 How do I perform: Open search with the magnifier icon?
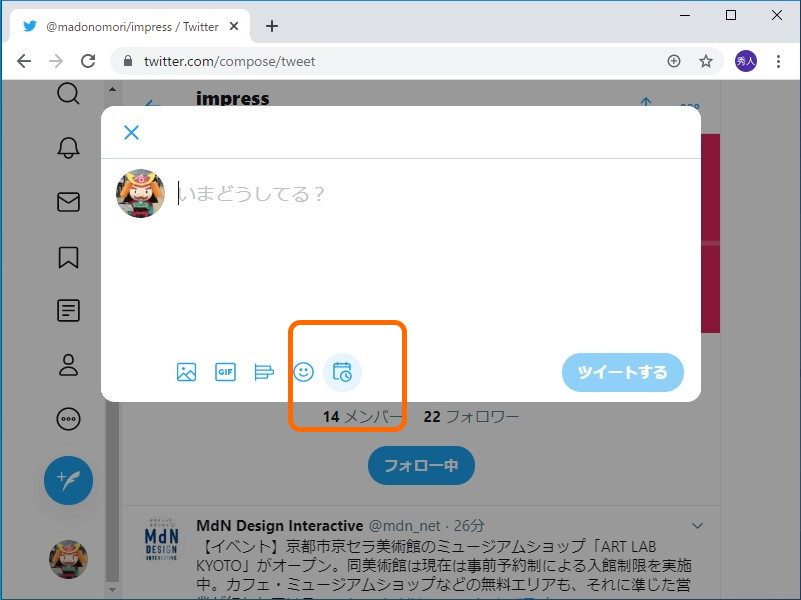coord(68,93)
